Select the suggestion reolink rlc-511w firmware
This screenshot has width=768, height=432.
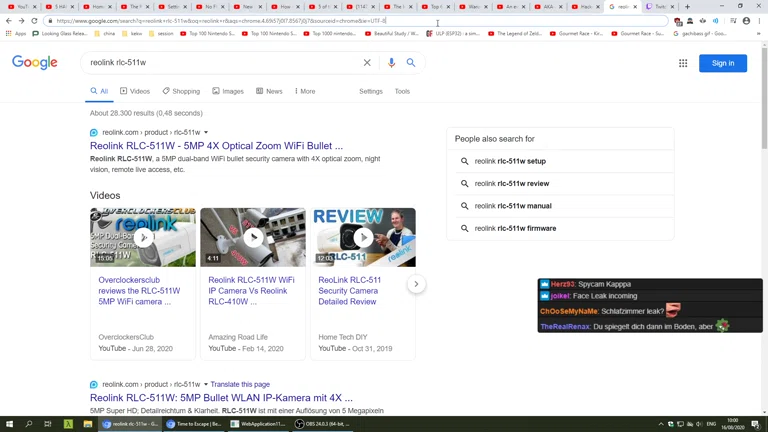click(x=515, y=228)
